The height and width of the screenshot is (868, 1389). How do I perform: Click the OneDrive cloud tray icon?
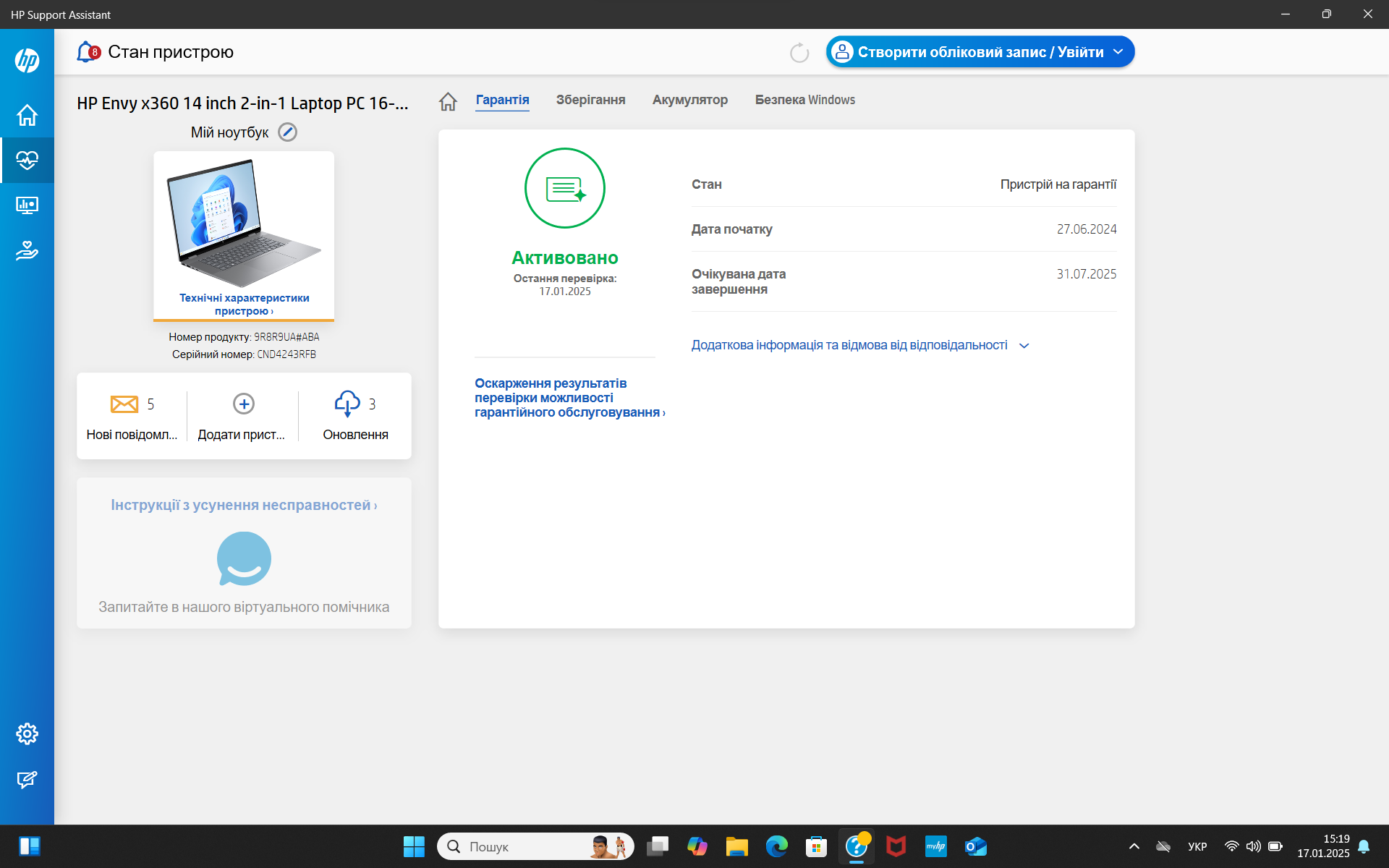[x=1163, y=846]
